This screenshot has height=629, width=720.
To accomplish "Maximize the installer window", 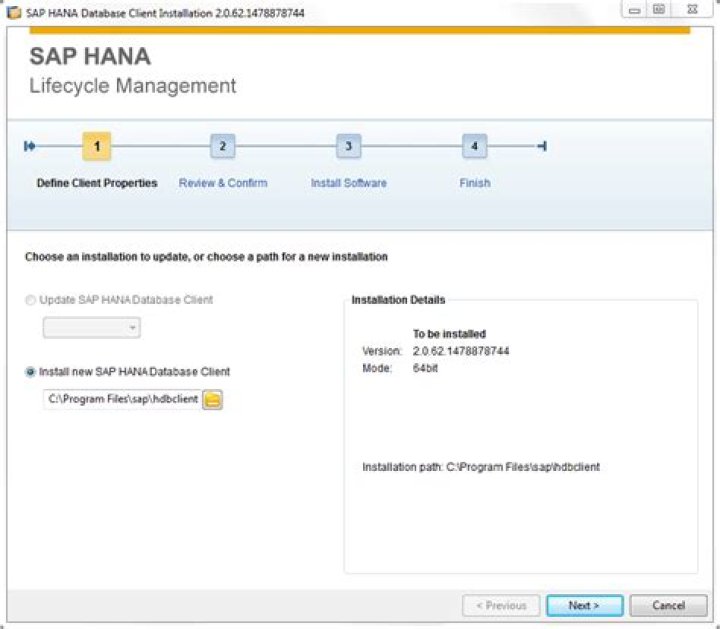I will (659, 9).
